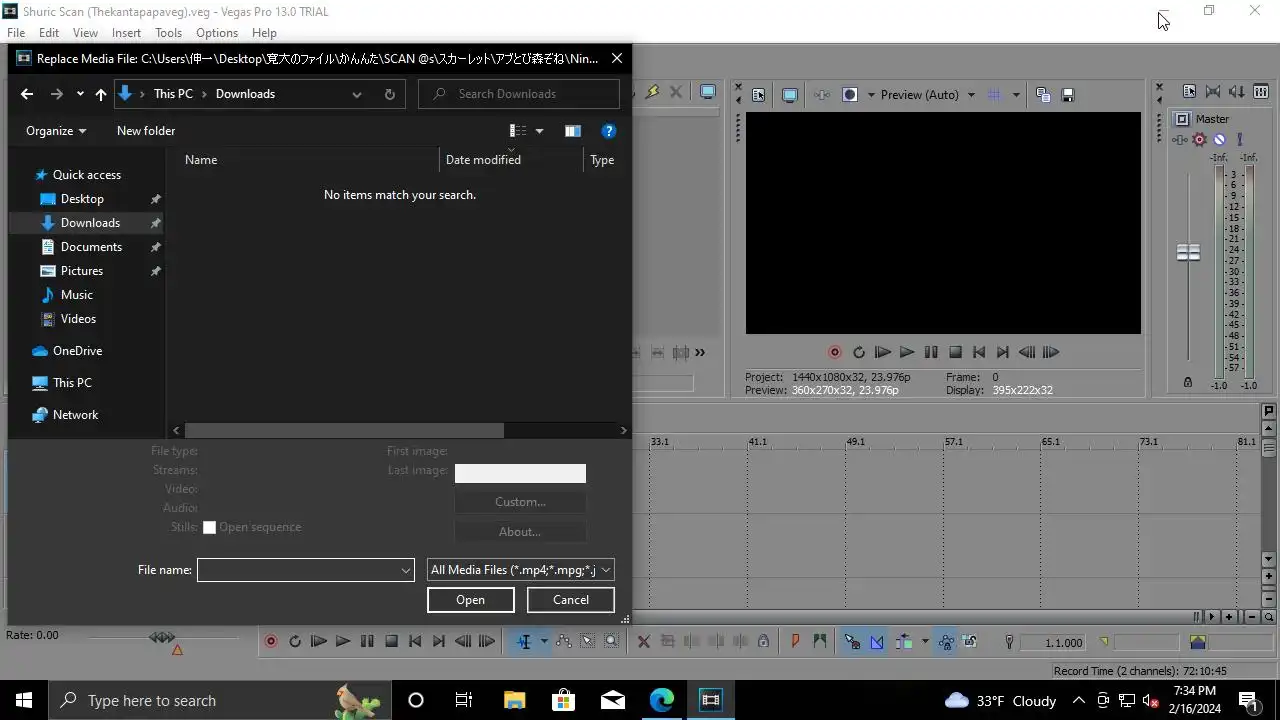The image size is (1280, 720).
Task: Toggle Ignore Event Grouping button
Action: point(970,642)
